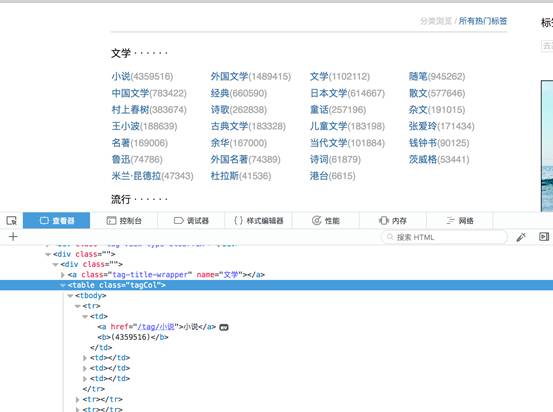Click the seaside image thumbnail at right
The height and width of the screenshot is (412, 553).
(547, 146)
